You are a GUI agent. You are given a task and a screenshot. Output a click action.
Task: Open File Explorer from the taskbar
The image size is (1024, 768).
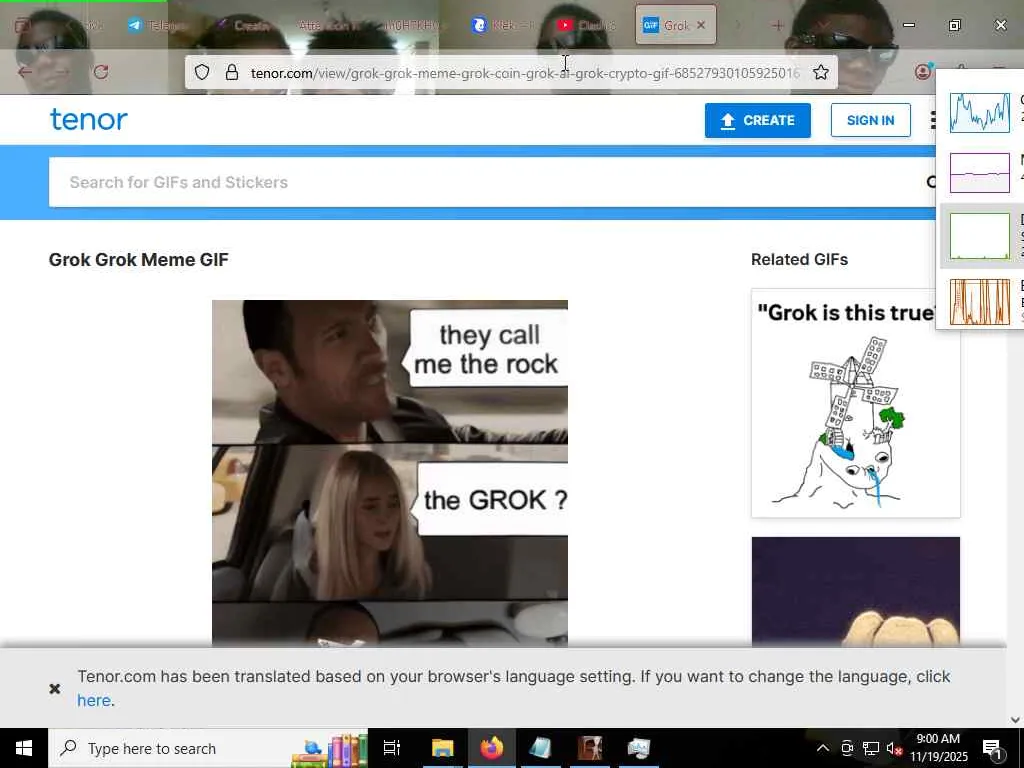(x=442, y=748)
